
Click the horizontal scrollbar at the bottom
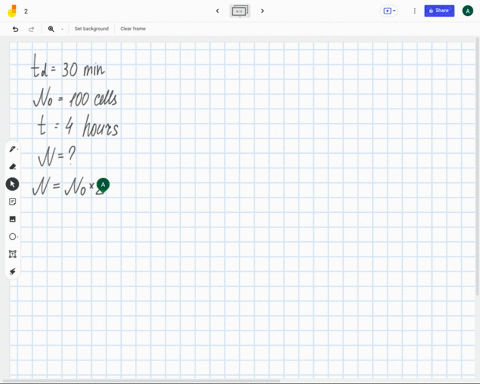pos(142,380)
